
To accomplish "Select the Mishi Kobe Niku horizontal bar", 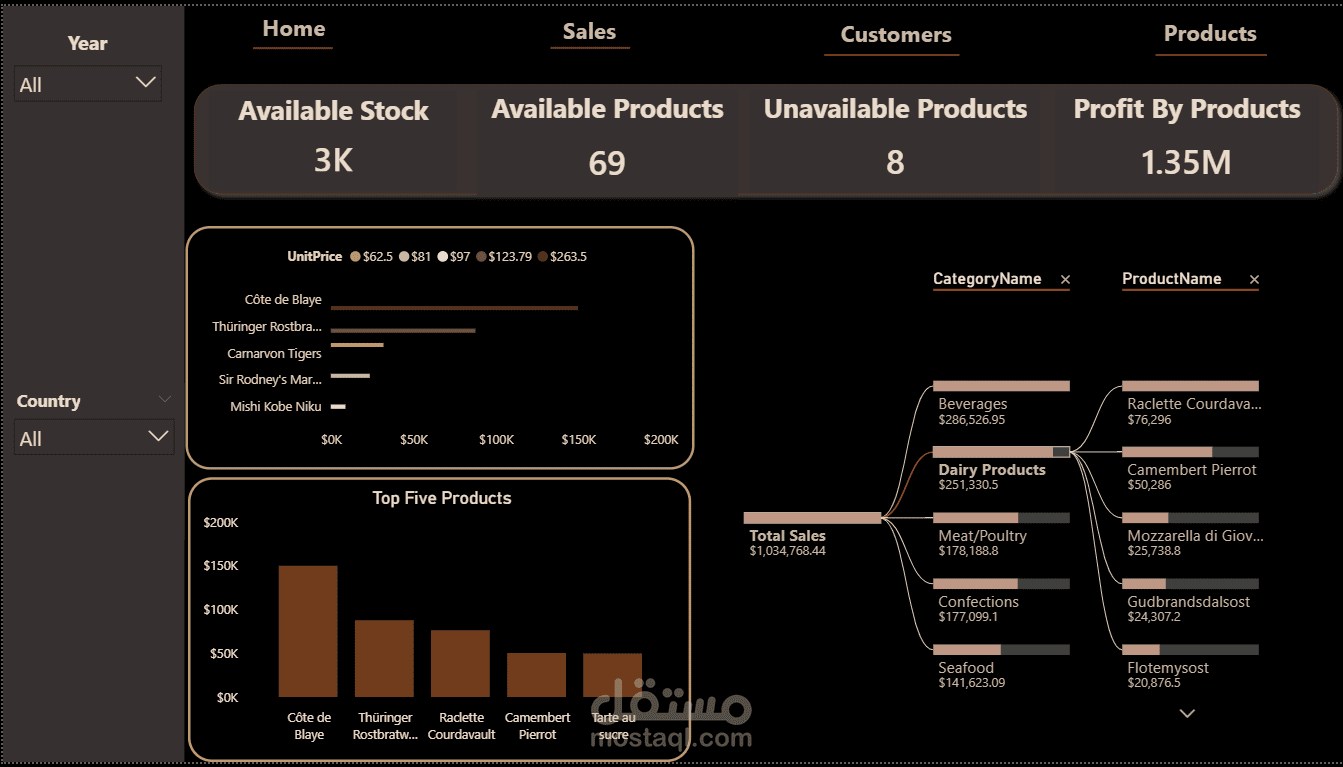I will 338,406.
